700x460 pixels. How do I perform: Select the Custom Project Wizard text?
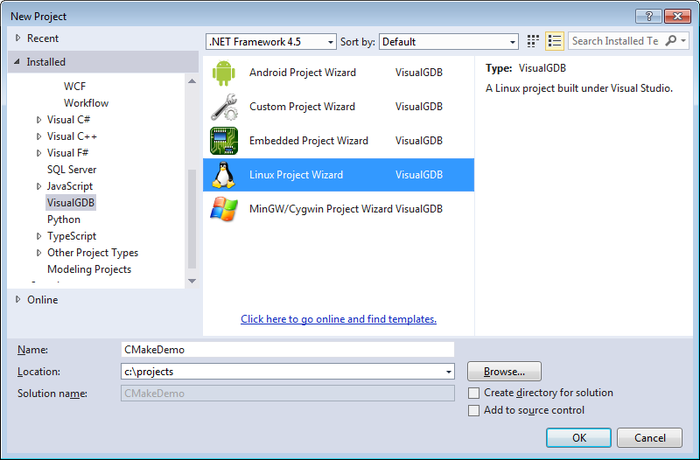[302, 107]
